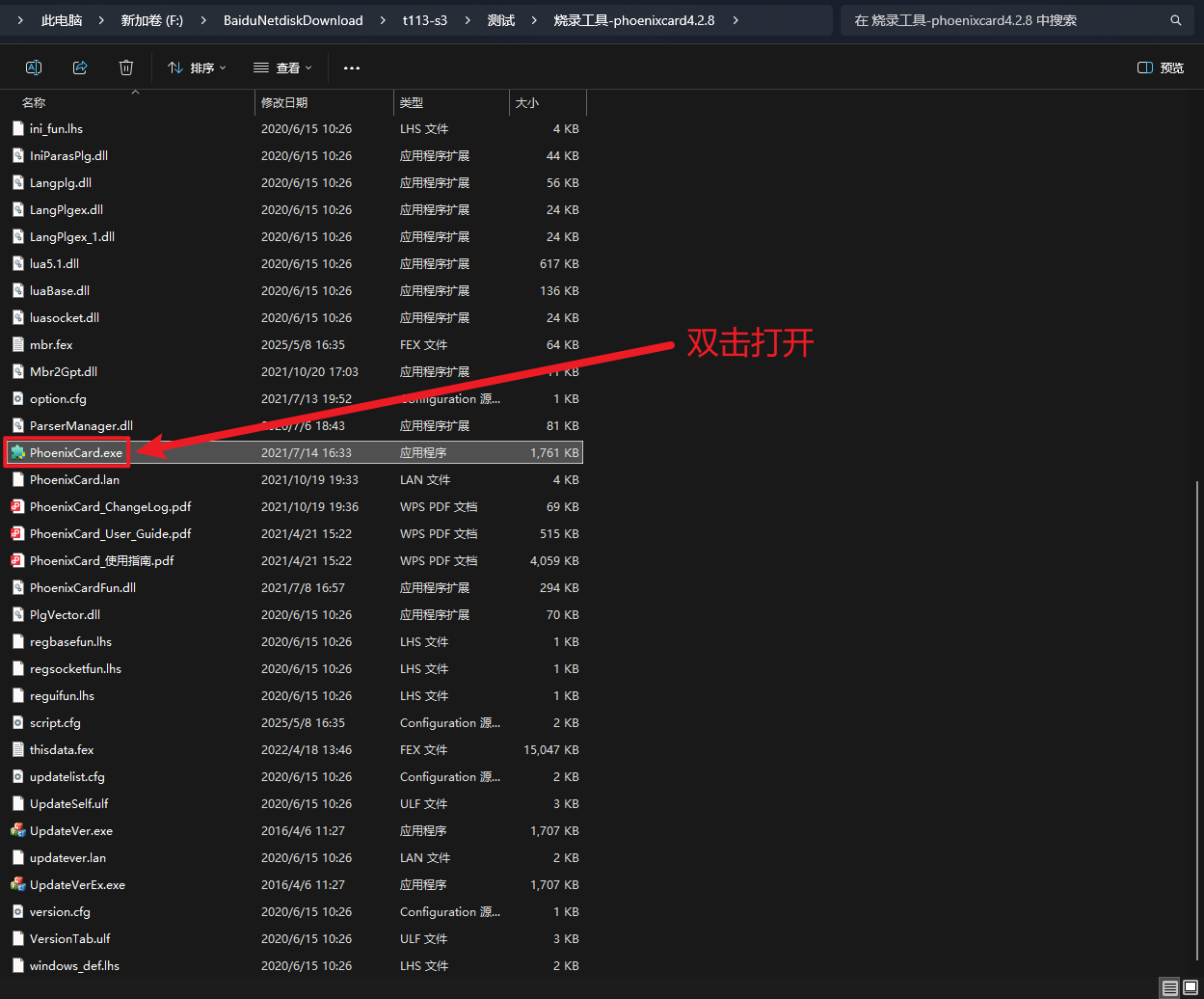Select lua5.1.dll file icon
The image size is (1204, 999).
click(17, 263)
